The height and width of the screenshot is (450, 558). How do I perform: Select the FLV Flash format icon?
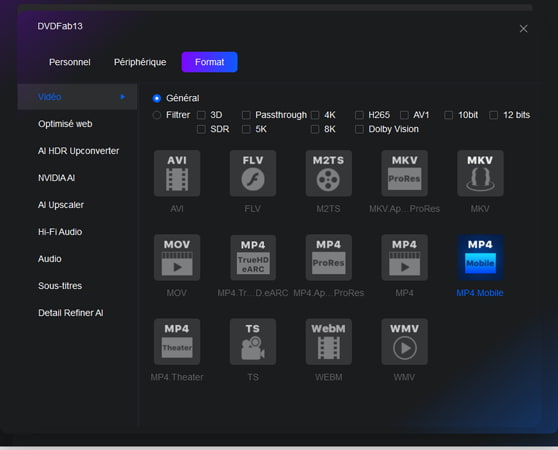point(253,173)
